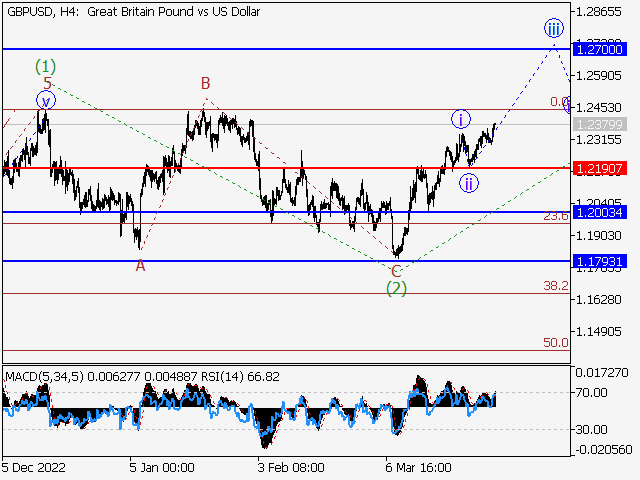Click the 0.017270 MACD scale value
Screen dimensions: 640x480
(602, 372)
